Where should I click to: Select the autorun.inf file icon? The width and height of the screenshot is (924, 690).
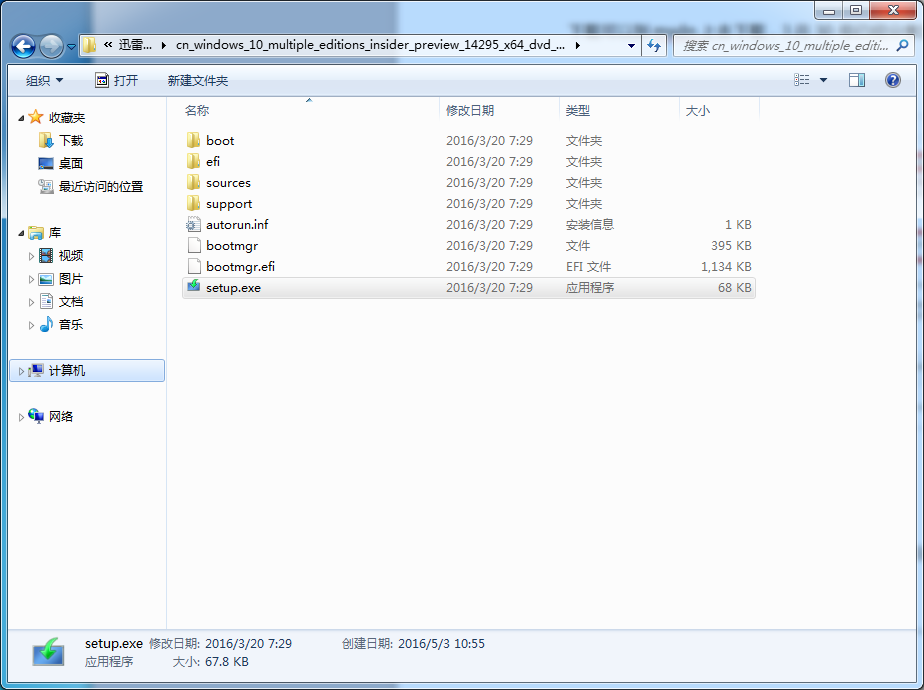coord(193,224)
